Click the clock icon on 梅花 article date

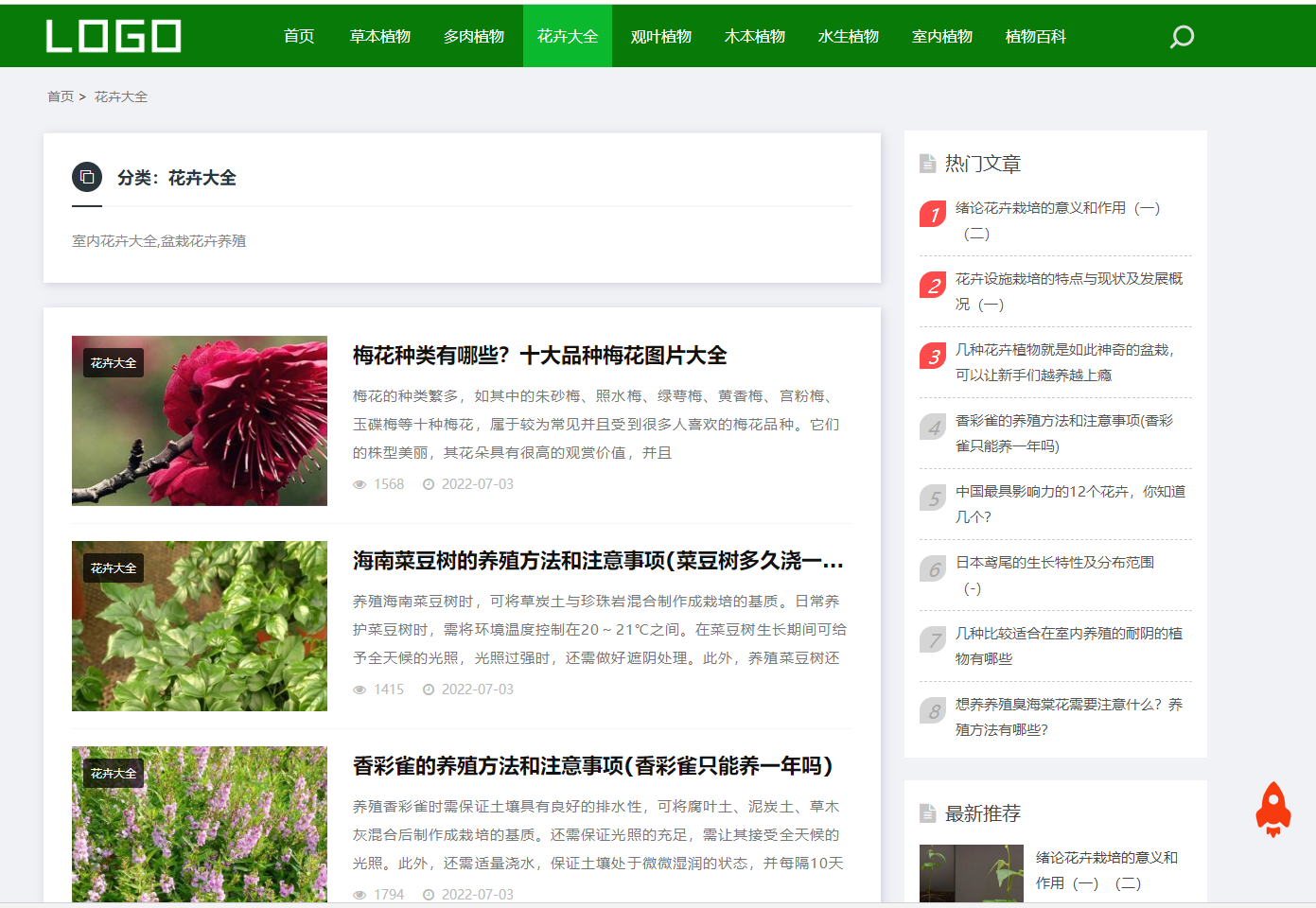pyautogui.click(x=429, y=484)
